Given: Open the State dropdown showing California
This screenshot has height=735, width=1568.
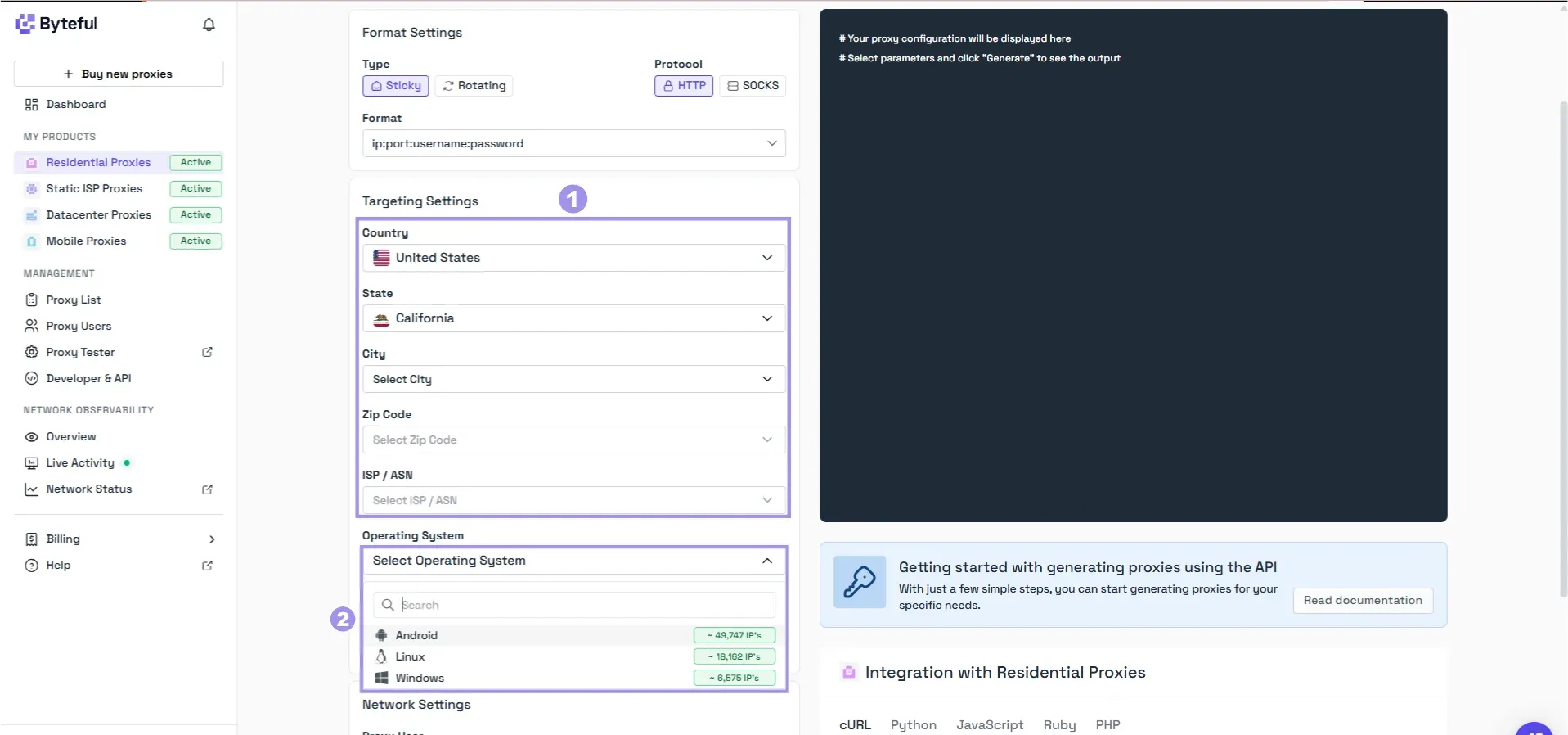Looking at the screenshot, I should pyautogui.click(x=573, y=318).
